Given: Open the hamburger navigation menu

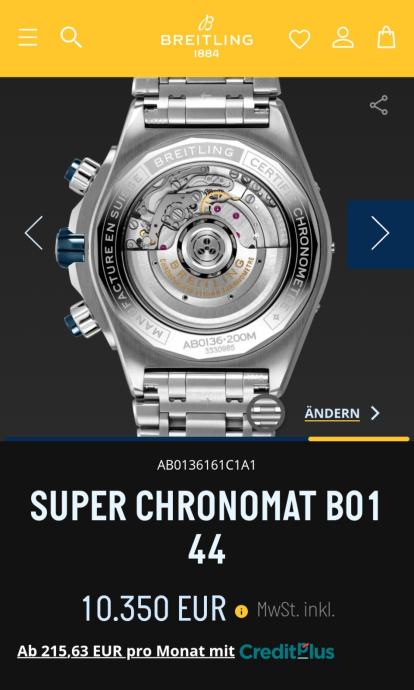Looking at the screenshot, I should pyautogui.click(x=27, y=37).
